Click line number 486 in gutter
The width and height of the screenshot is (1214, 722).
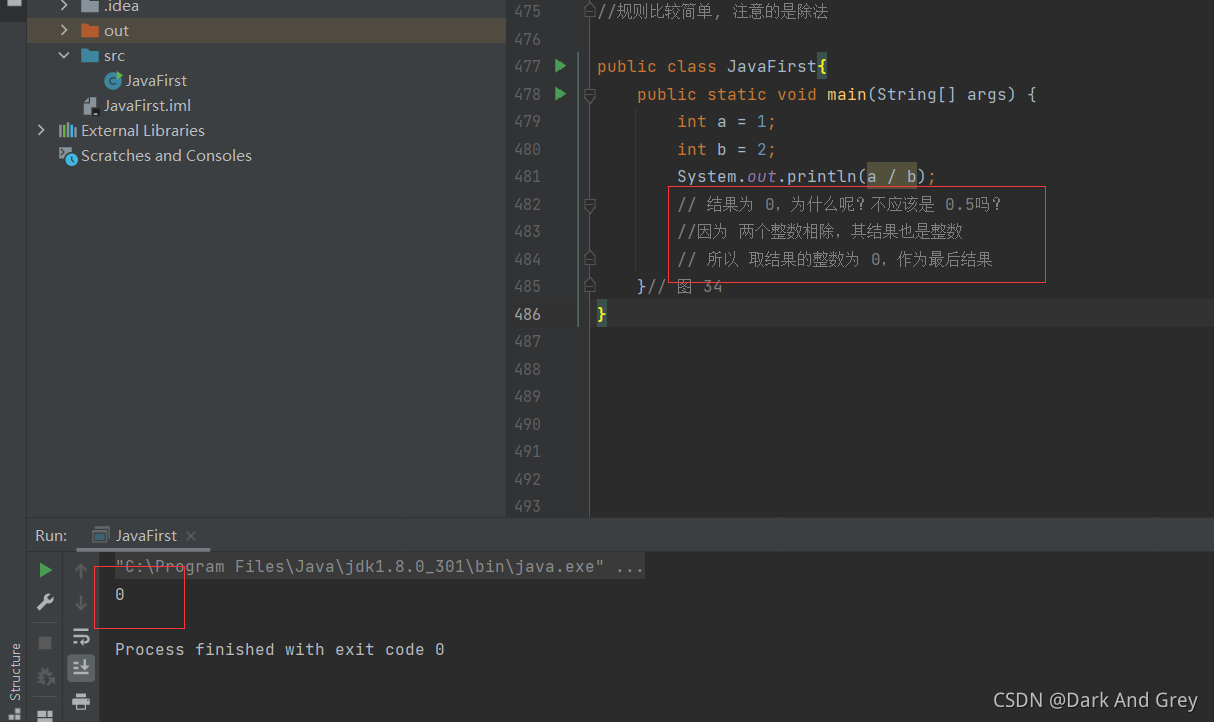pos(526,314)
